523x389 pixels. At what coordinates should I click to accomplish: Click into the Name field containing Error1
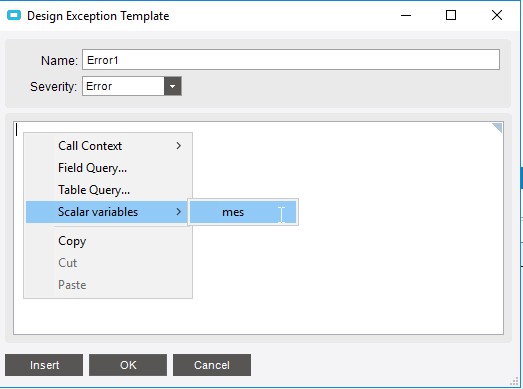click(x=291, y=60)
